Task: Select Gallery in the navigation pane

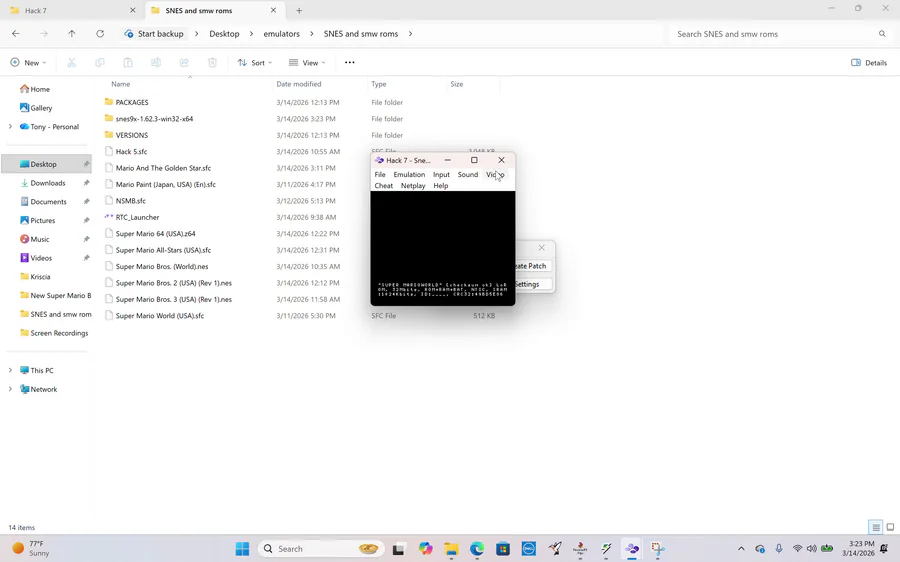Action: (x=41, y=107)
